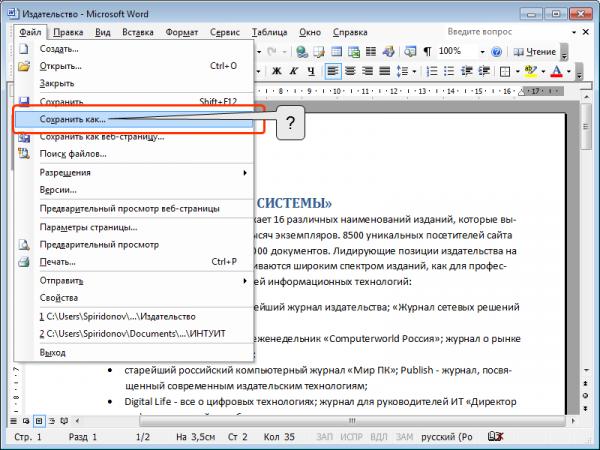This screenshot has width=600, height=450.
Task: Open the 100% zoom dropdown
Action: (x=482, y=52)
